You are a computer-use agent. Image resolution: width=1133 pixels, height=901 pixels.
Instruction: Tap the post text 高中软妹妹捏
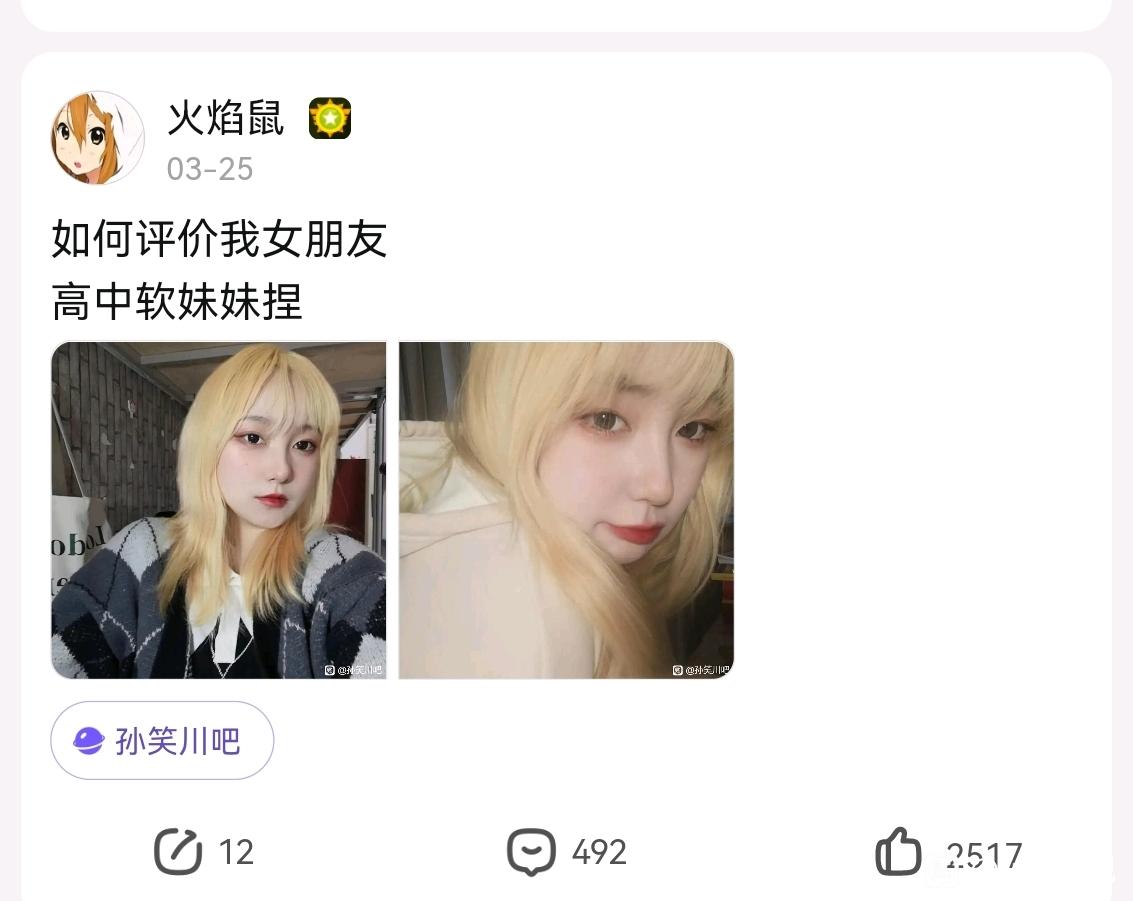click(177, 301)
